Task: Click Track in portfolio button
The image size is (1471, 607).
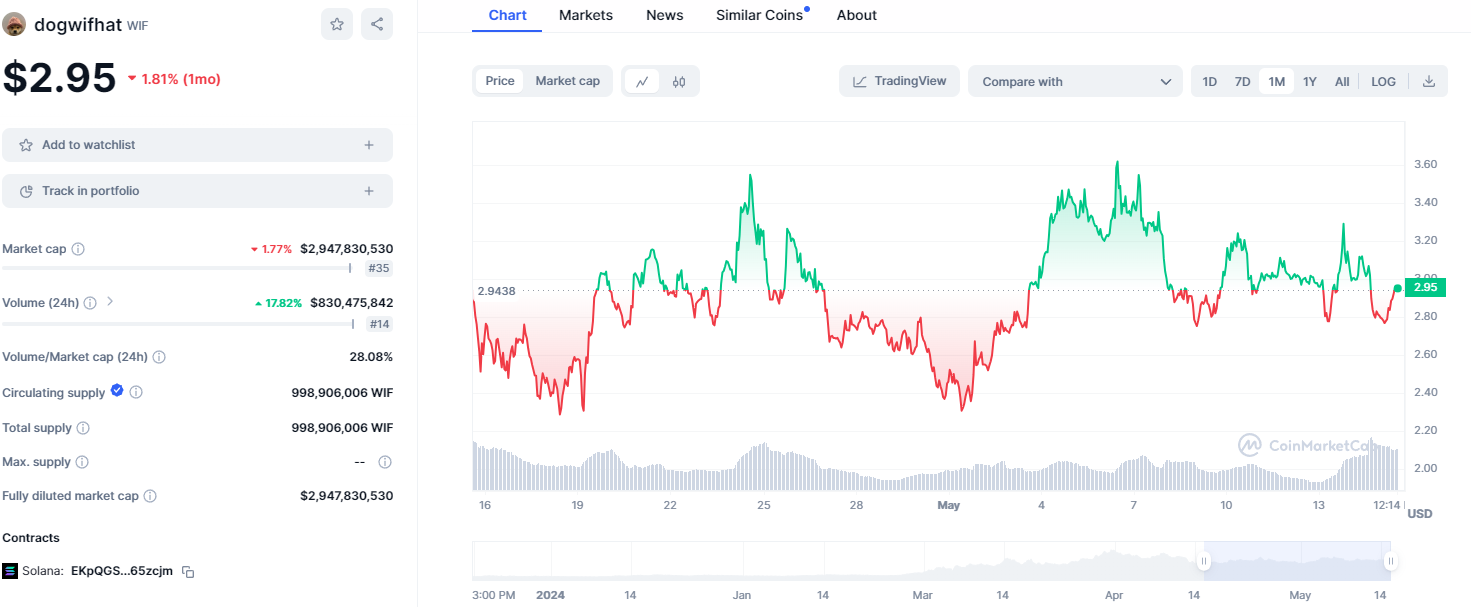Action: pyautogui.click(x=197, y=191)
